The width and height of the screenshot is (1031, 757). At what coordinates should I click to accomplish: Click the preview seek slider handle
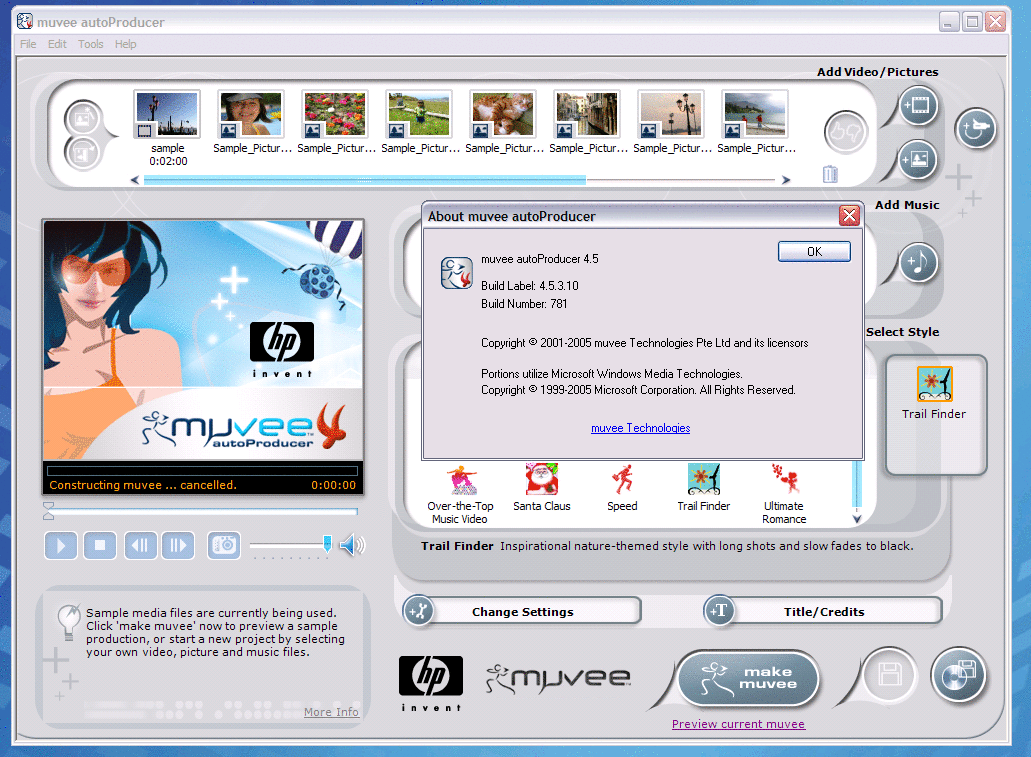tap(48, 510)
